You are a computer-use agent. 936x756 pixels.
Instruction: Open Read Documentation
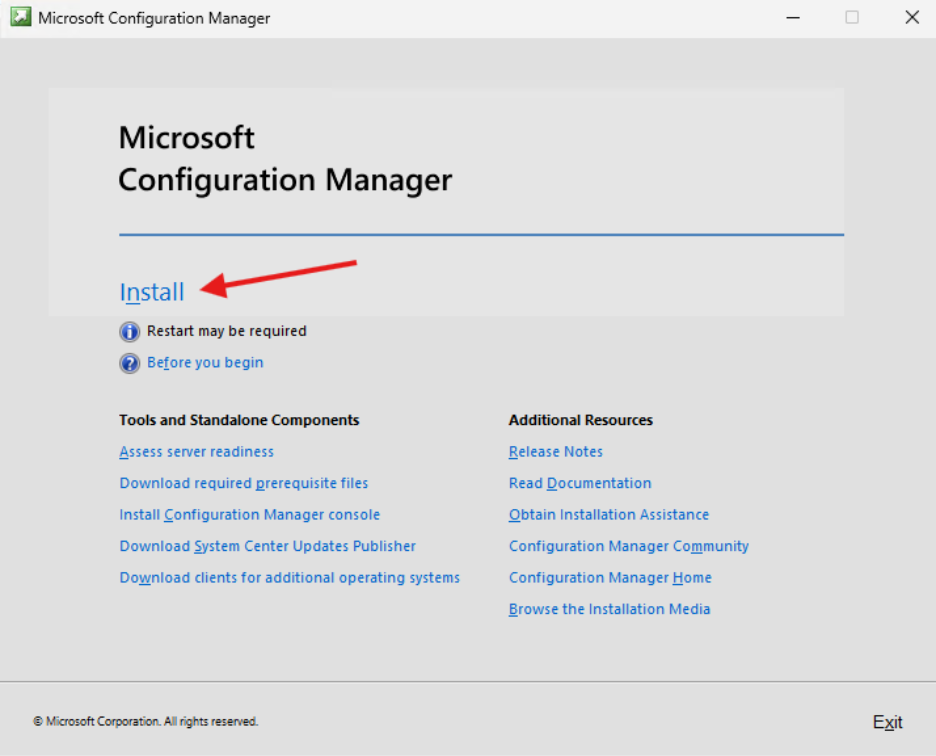point(580,482)
